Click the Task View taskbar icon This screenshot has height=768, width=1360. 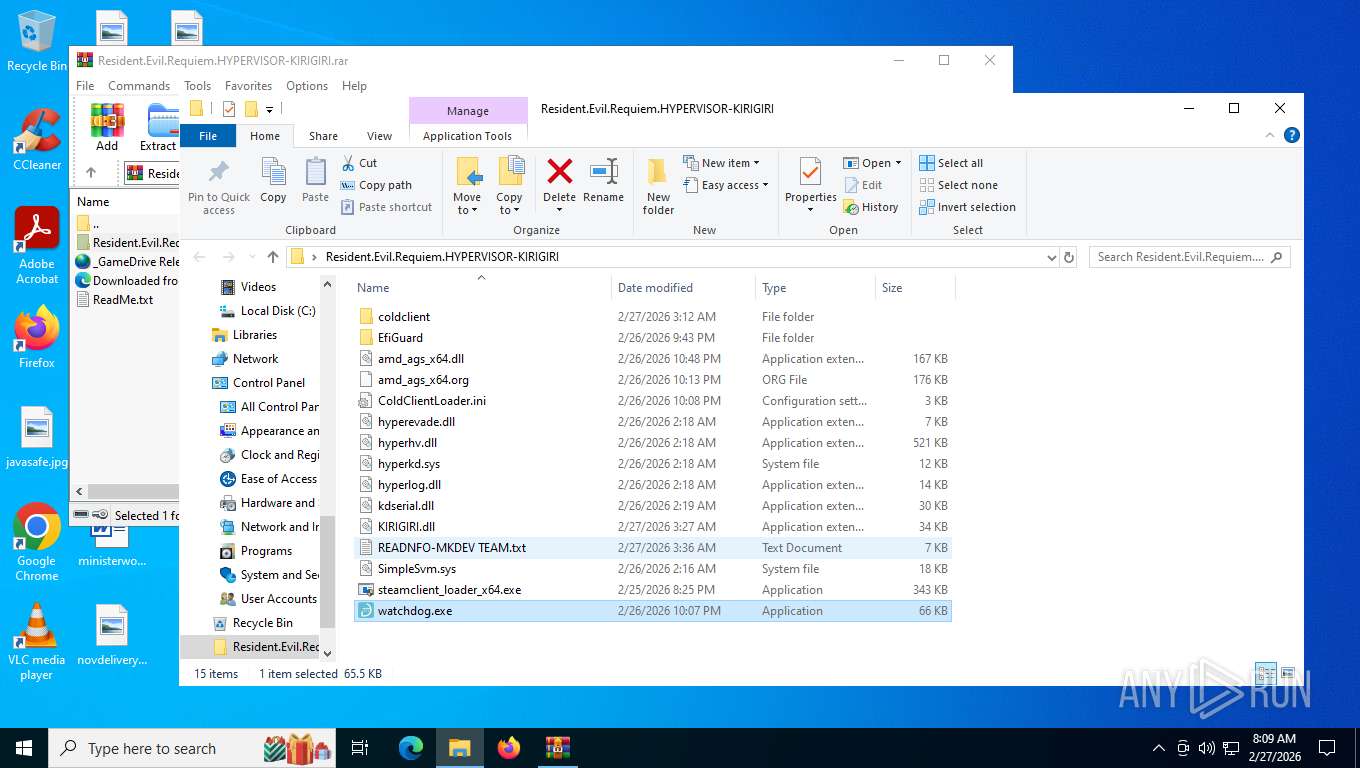[360, 748]
